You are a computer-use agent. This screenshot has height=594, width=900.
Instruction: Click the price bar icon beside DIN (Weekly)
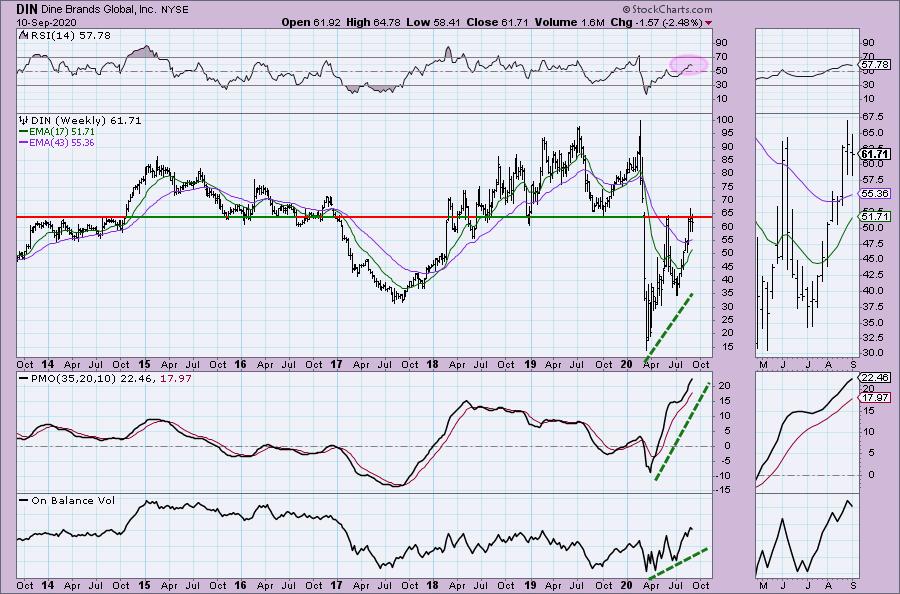(x=24, y=121)
